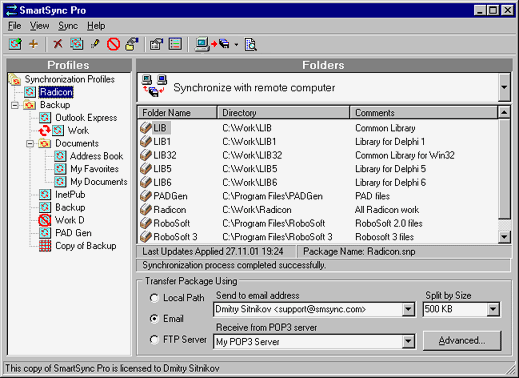Viewport: 519px width, 378px height.
Task: Click the Directory column header
Action: [x=283, y=113]
